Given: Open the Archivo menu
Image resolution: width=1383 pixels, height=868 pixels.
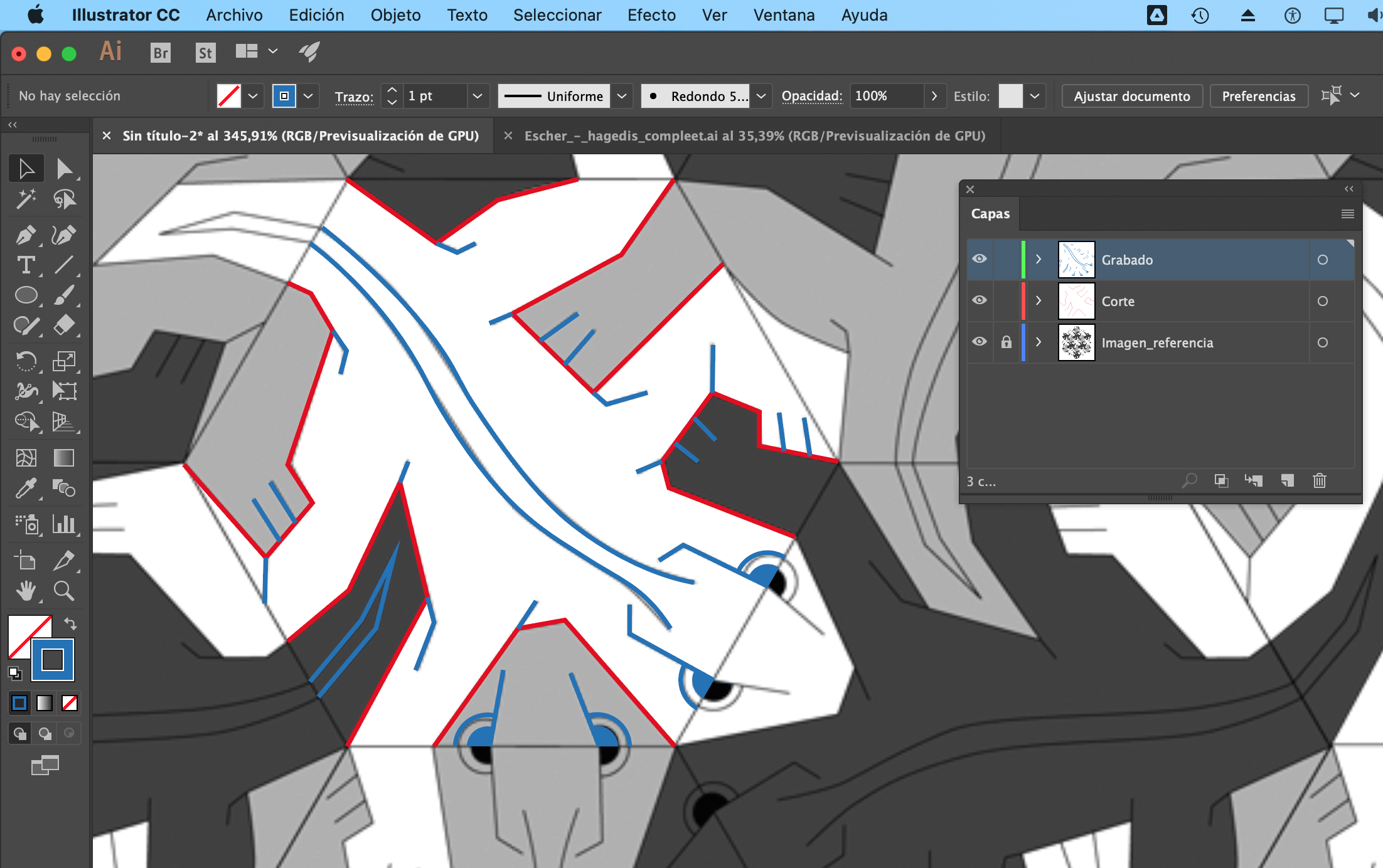Looking at the screenshot, I should click(x=234, y=15).
